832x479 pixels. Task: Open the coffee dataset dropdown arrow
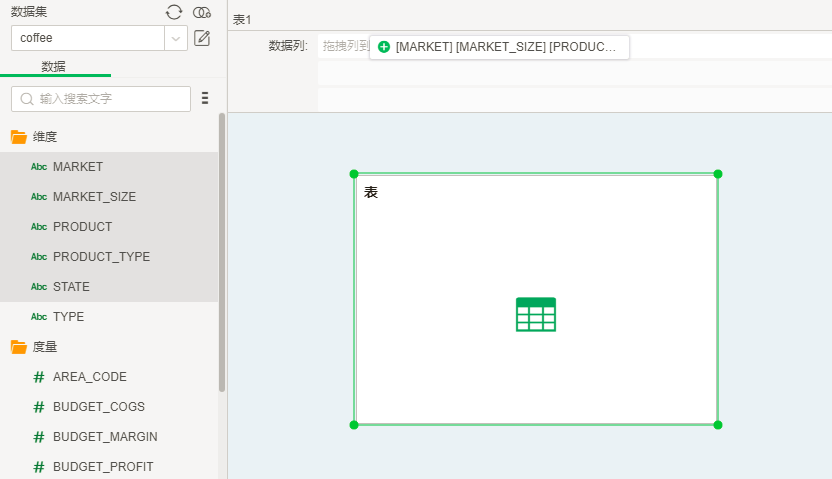point(176,39)
